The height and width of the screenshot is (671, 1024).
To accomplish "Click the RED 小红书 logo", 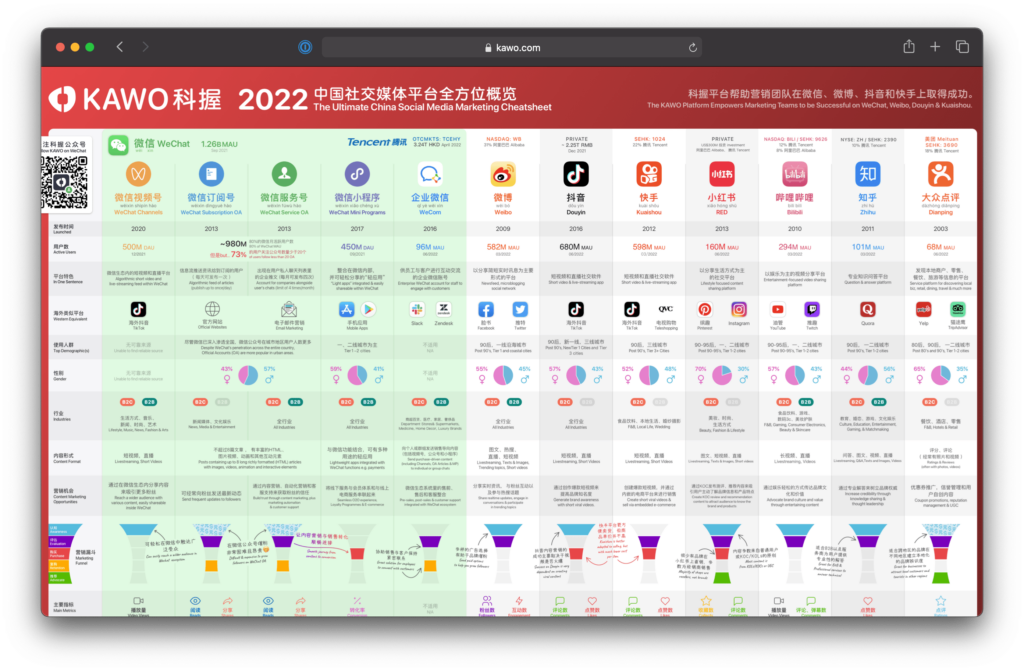I will point(722,174).
